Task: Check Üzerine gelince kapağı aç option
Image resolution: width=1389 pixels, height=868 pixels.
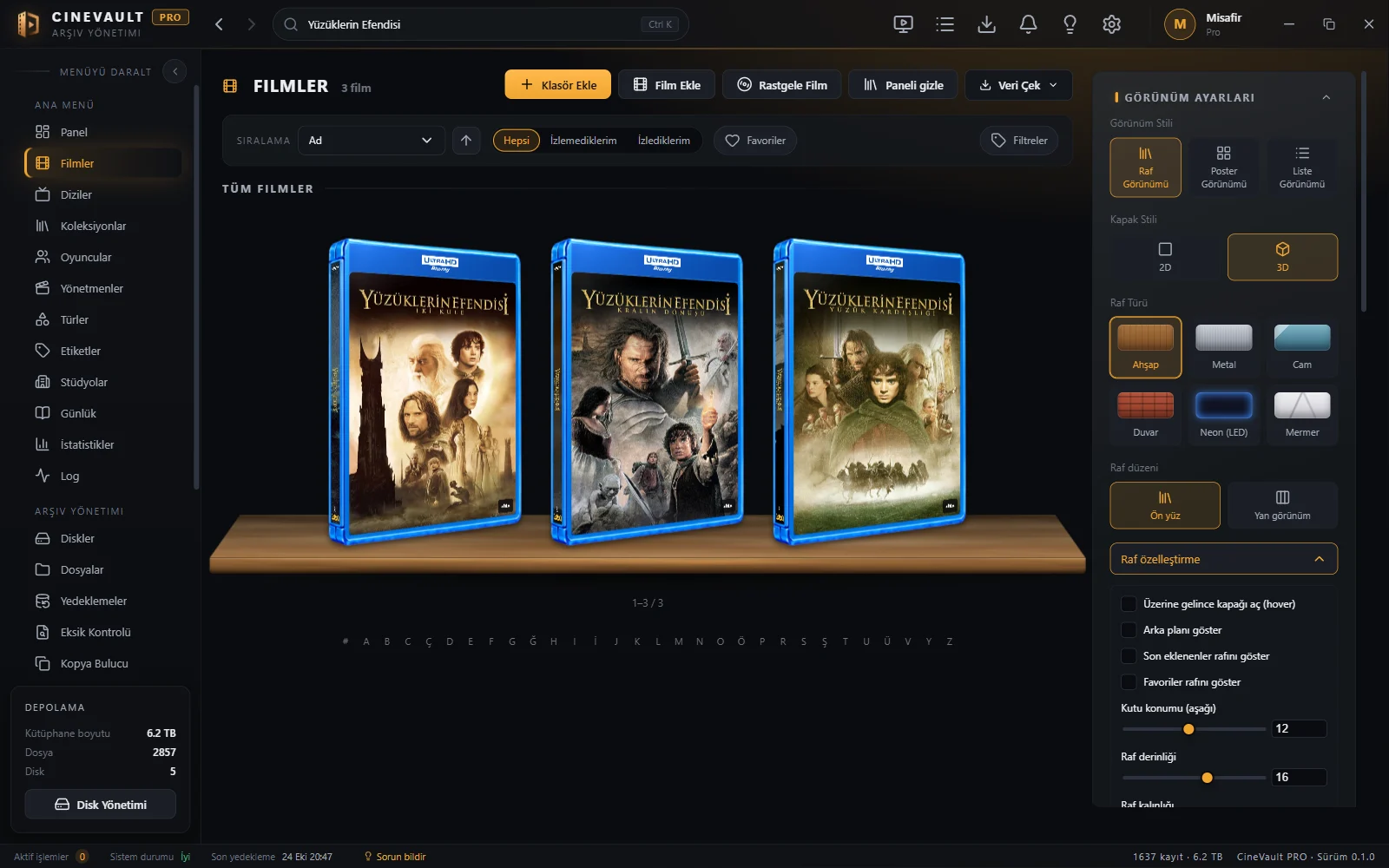Action: coord(1129,604)
